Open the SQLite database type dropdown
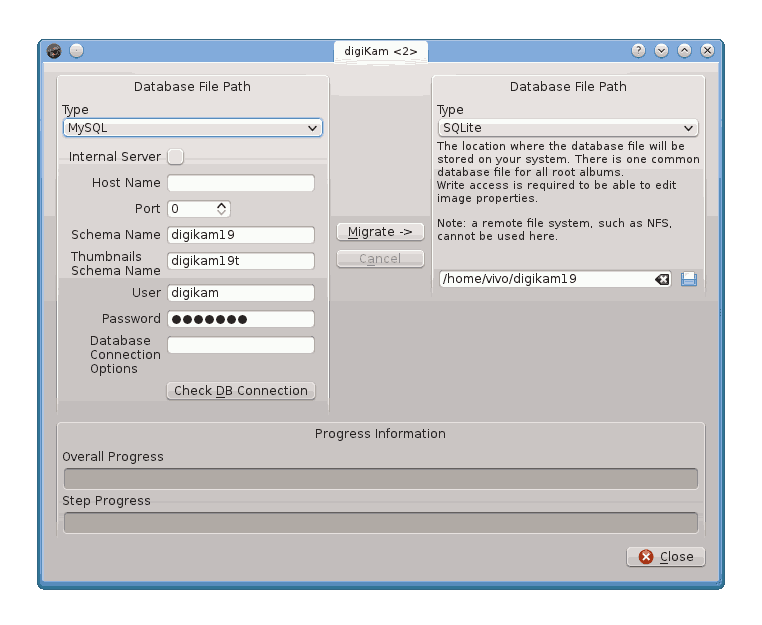This screenshot has height=625, width=762. 567,128
